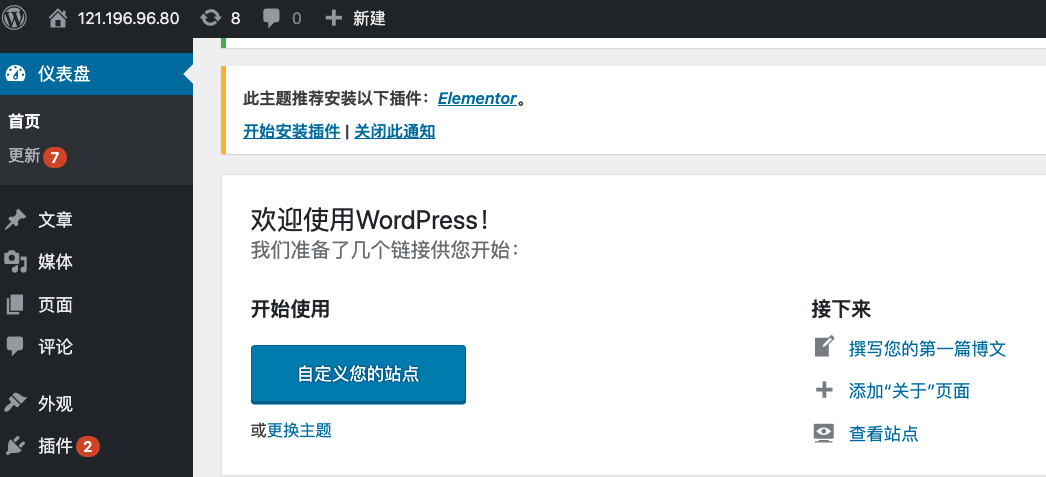Click 开始安装插件 link
1046x477 pixels.
tap(292, 131)
